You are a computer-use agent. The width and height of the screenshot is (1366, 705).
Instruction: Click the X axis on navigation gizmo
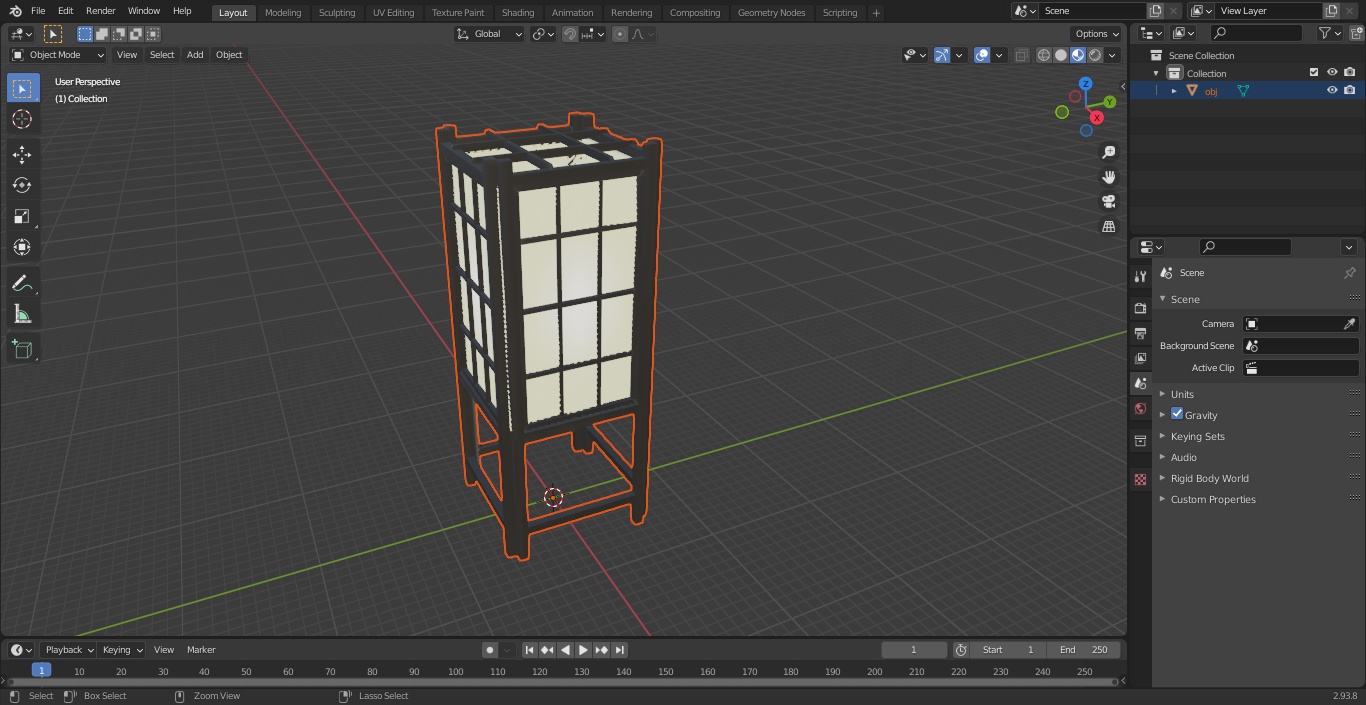pos(1097,117)
